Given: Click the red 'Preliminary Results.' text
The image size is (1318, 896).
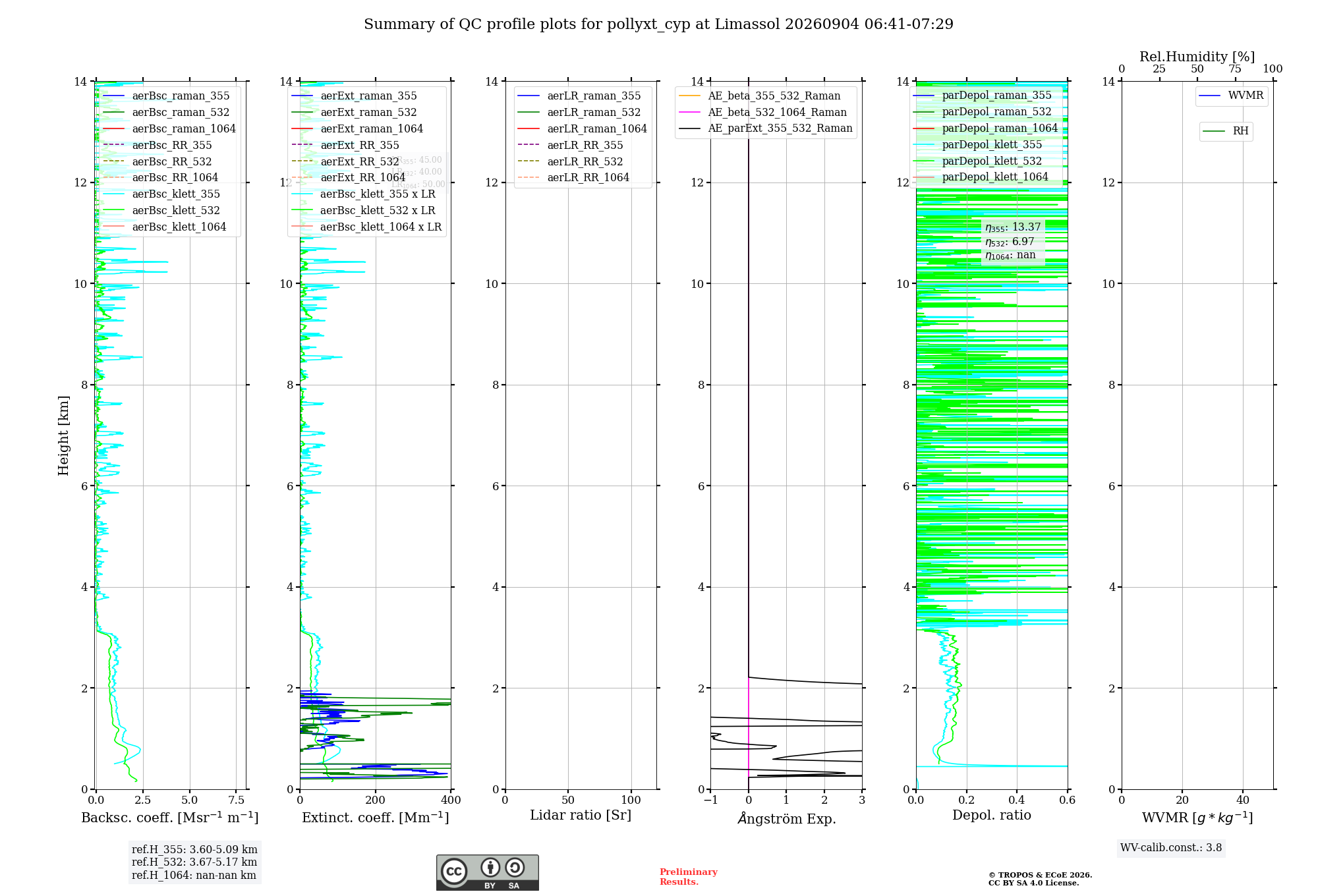Looking at the screenshot, I should tap(689, 877).
